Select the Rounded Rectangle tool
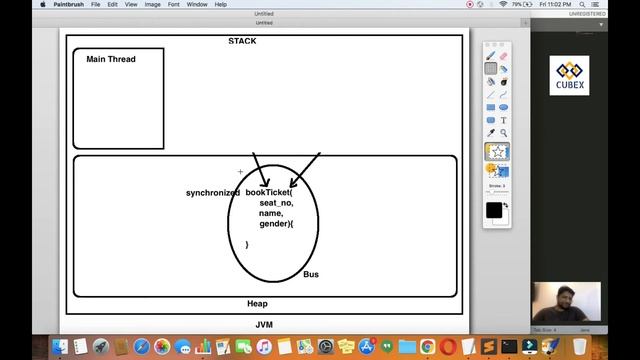This screenshot has height=360, width=640. point(491,120)
